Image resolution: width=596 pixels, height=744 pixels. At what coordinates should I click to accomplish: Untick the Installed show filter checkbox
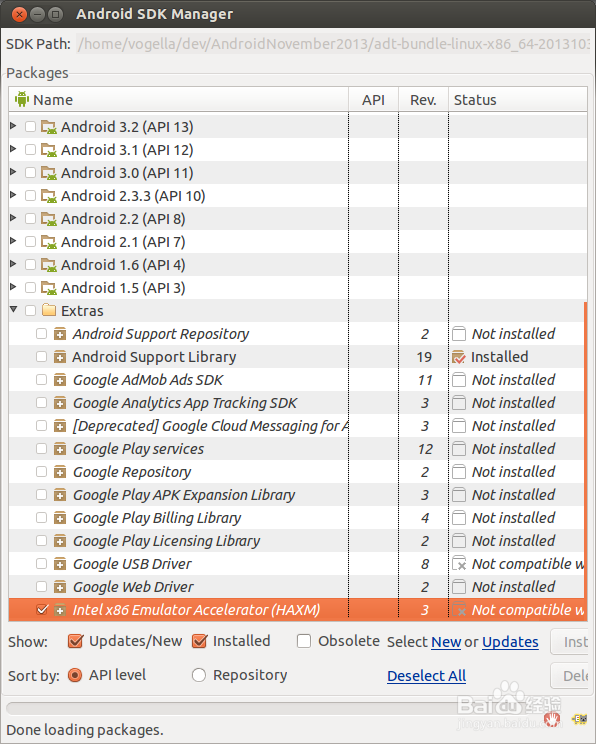pos(199,641)
